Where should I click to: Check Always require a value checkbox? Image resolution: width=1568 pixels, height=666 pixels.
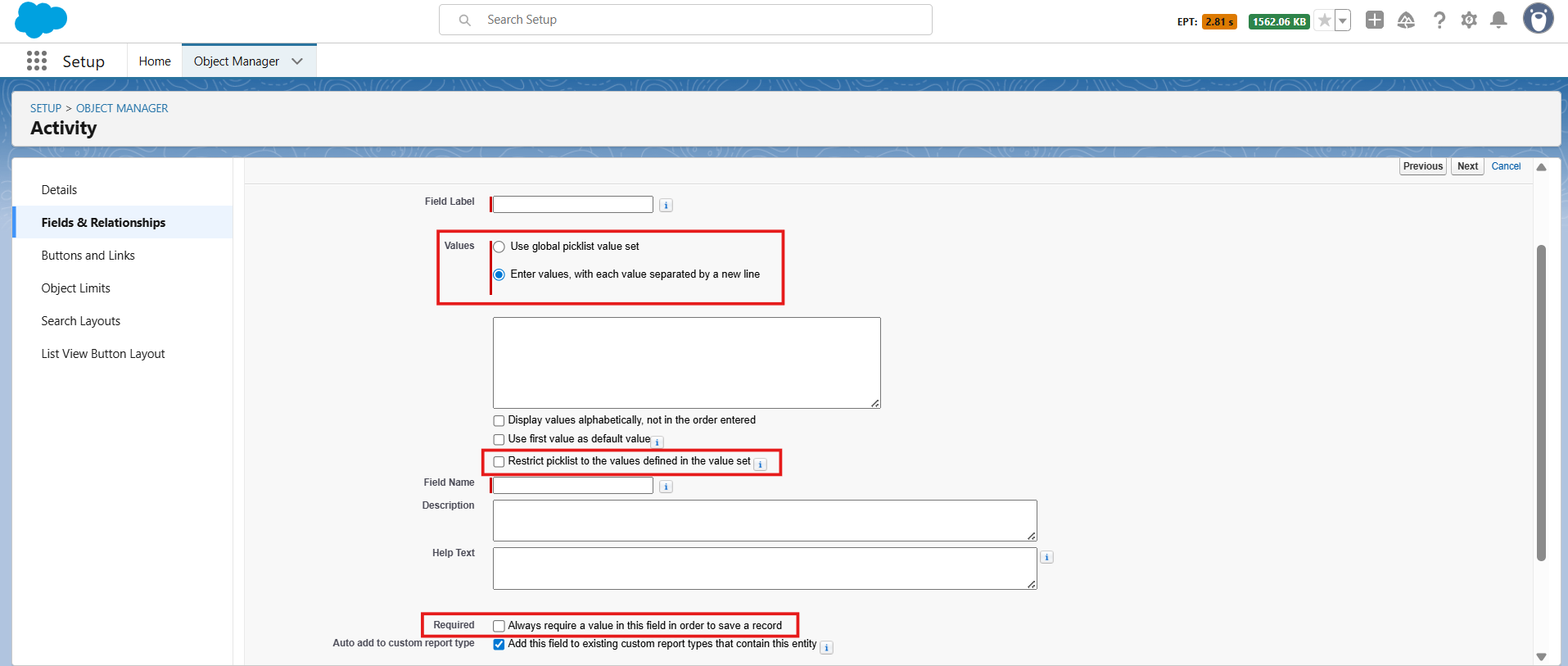499,626
